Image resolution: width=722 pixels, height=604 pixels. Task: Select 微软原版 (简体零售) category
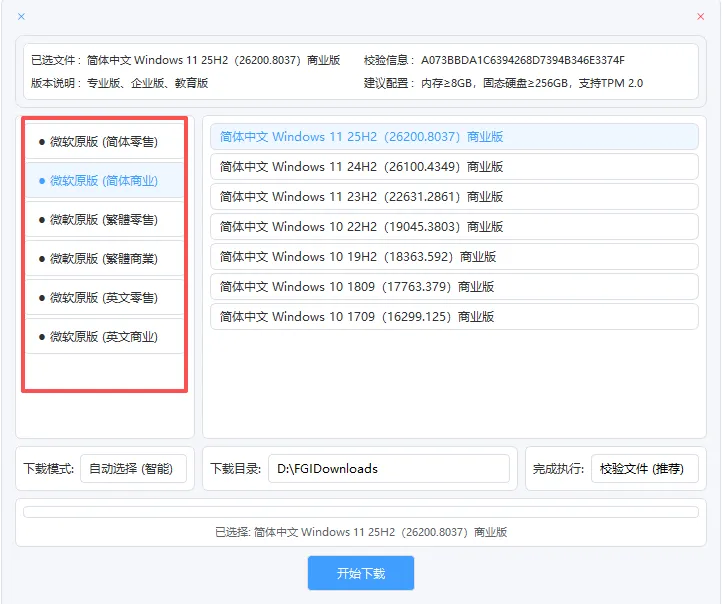[x=105, y=141]
